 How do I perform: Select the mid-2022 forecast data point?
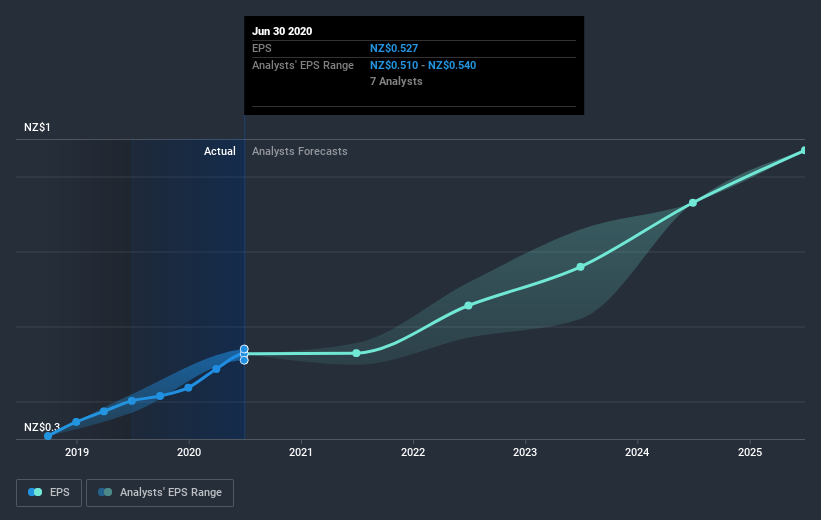pyautogui.click(x=469, y=305)
